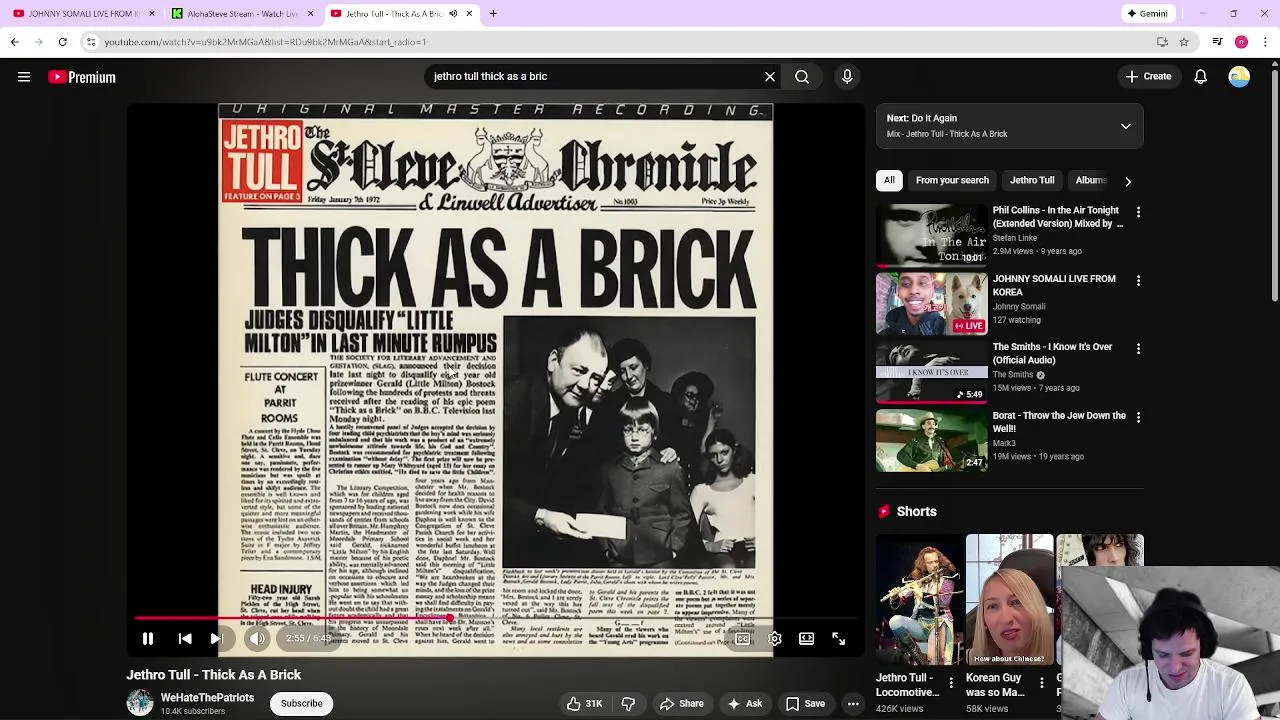
Task: Mute the Jethro Tull tab audio icon
Action: (453, 14)
